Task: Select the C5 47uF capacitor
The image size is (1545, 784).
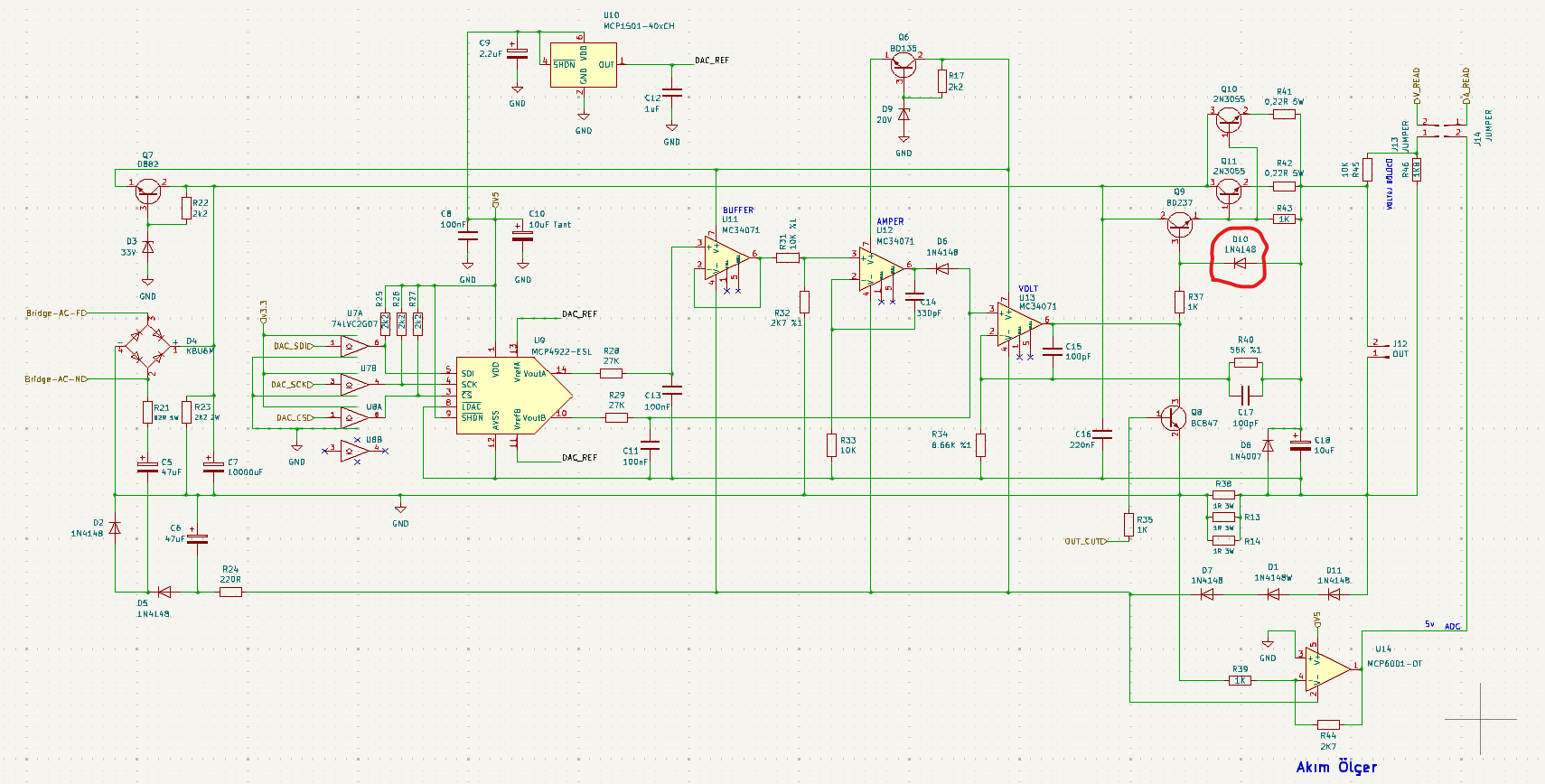Action: (x=146, y=466)
